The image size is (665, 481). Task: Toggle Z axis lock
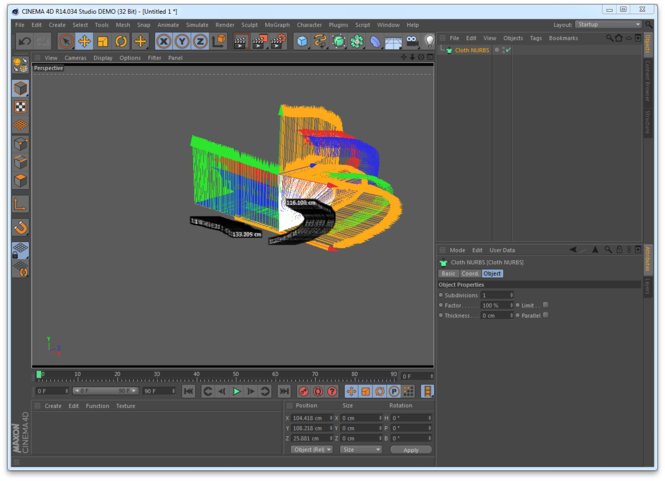[200, 42]
